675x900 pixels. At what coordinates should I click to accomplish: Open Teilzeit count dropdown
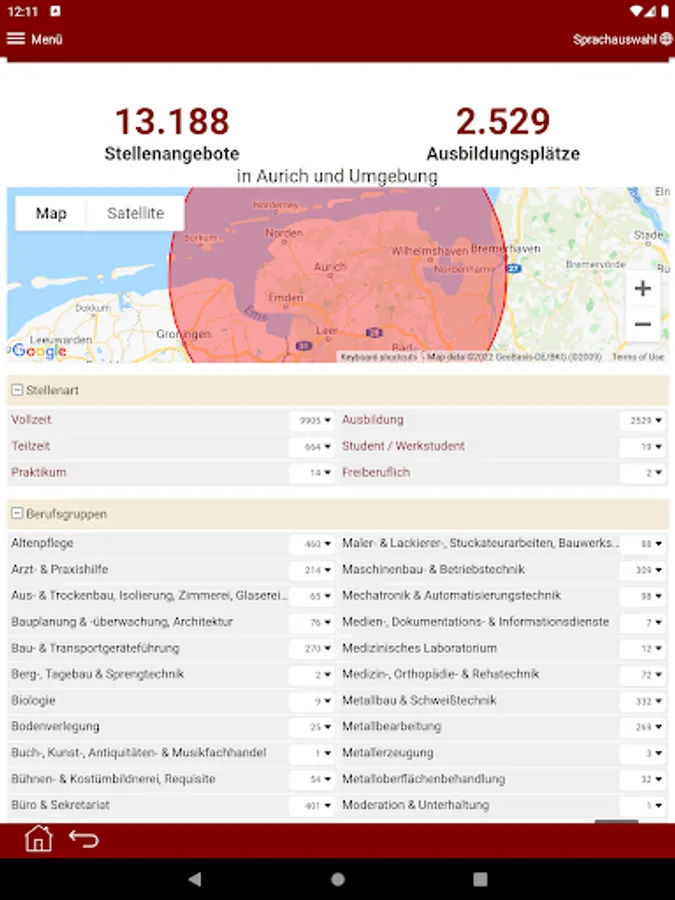click(x=312, y=447)
